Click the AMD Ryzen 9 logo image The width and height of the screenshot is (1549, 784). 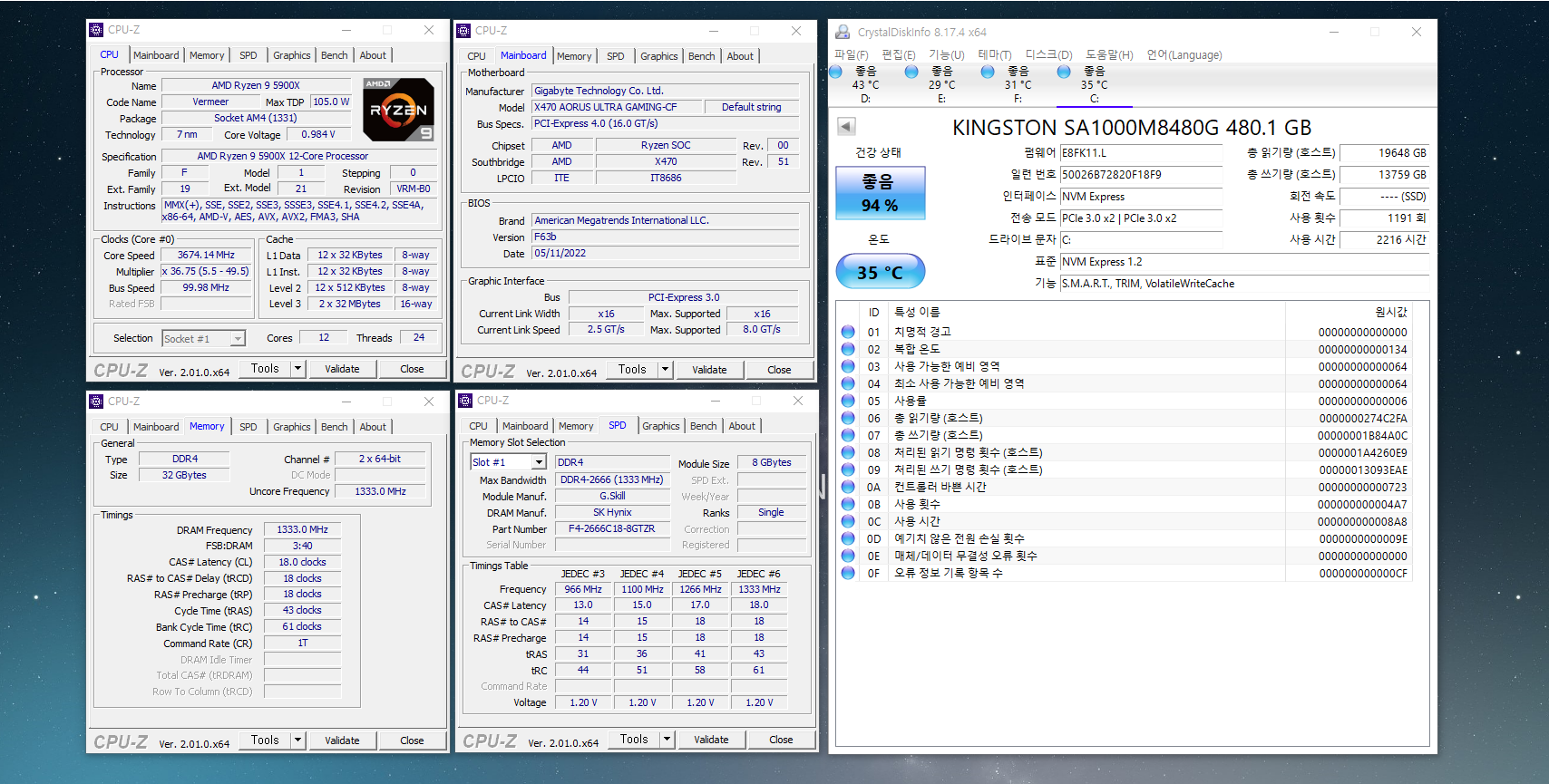[x=398, y=109]
